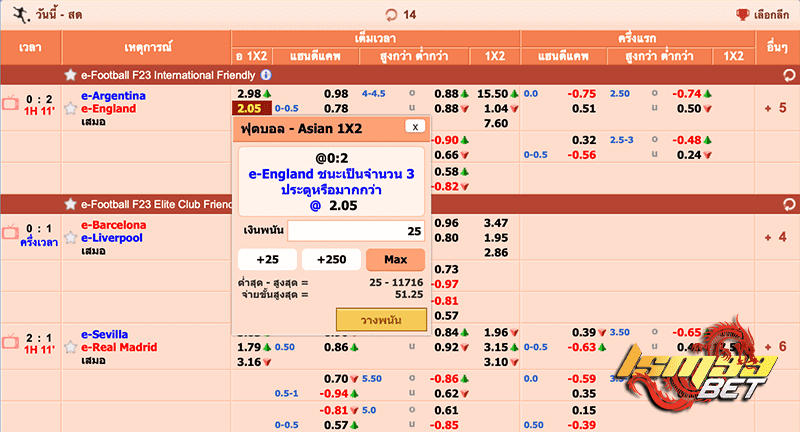Select highlighted 2.05 Asian 1X2 odds
Image resolution: width=800 pixels, height=432 pixels.
pos(250,108)
